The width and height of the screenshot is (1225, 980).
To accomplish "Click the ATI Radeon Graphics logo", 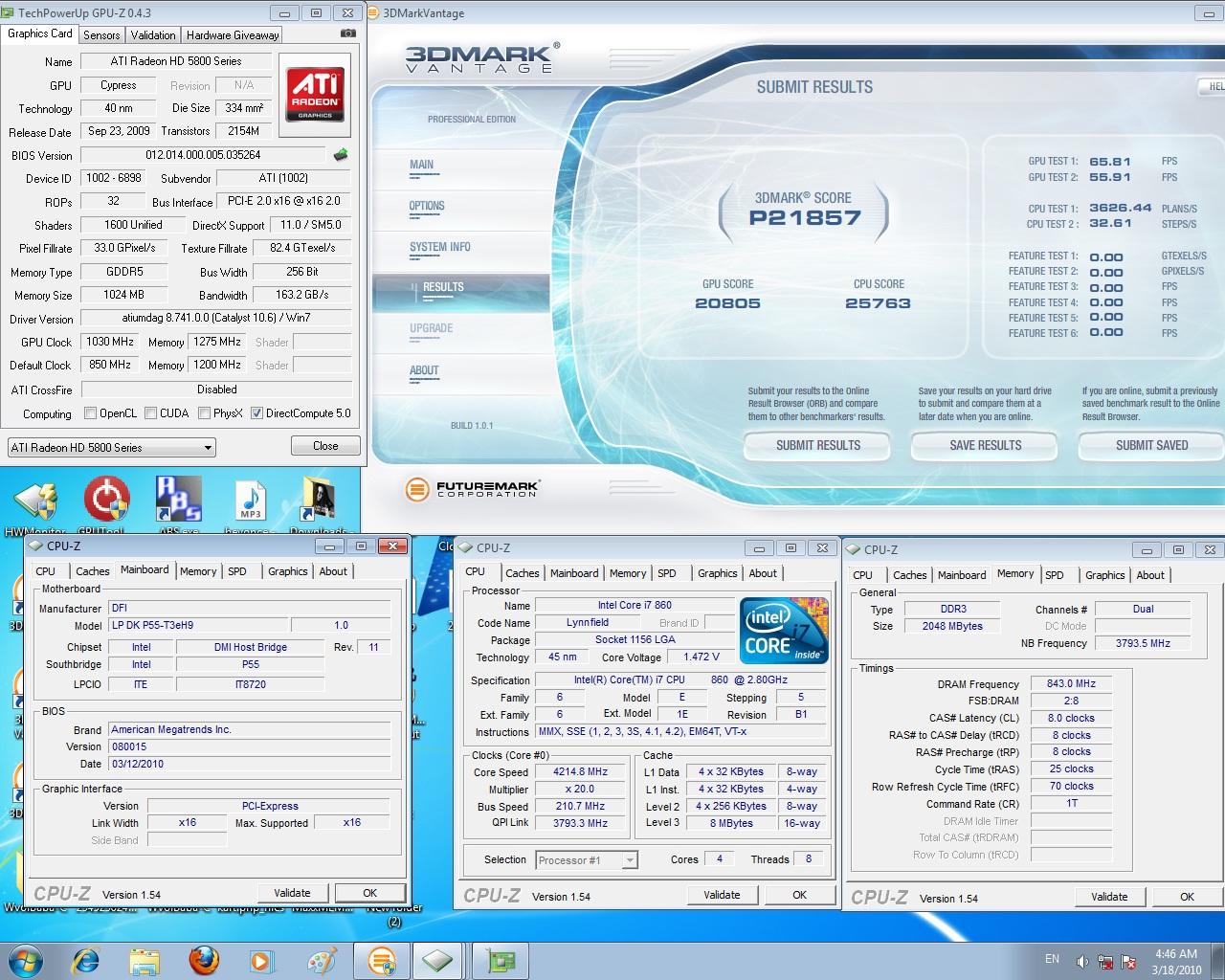I will pyautogui.click(x=316, y=94).
